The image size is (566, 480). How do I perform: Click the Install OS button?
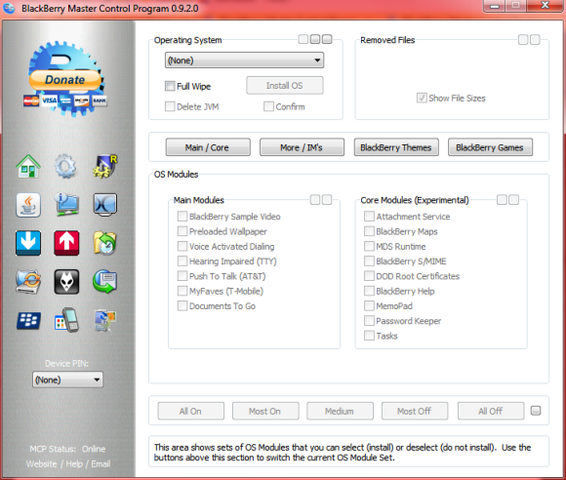coord(285,86)
